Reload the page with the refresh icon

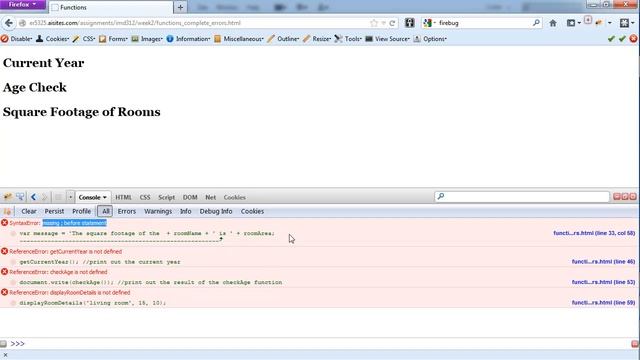point(392,23)
